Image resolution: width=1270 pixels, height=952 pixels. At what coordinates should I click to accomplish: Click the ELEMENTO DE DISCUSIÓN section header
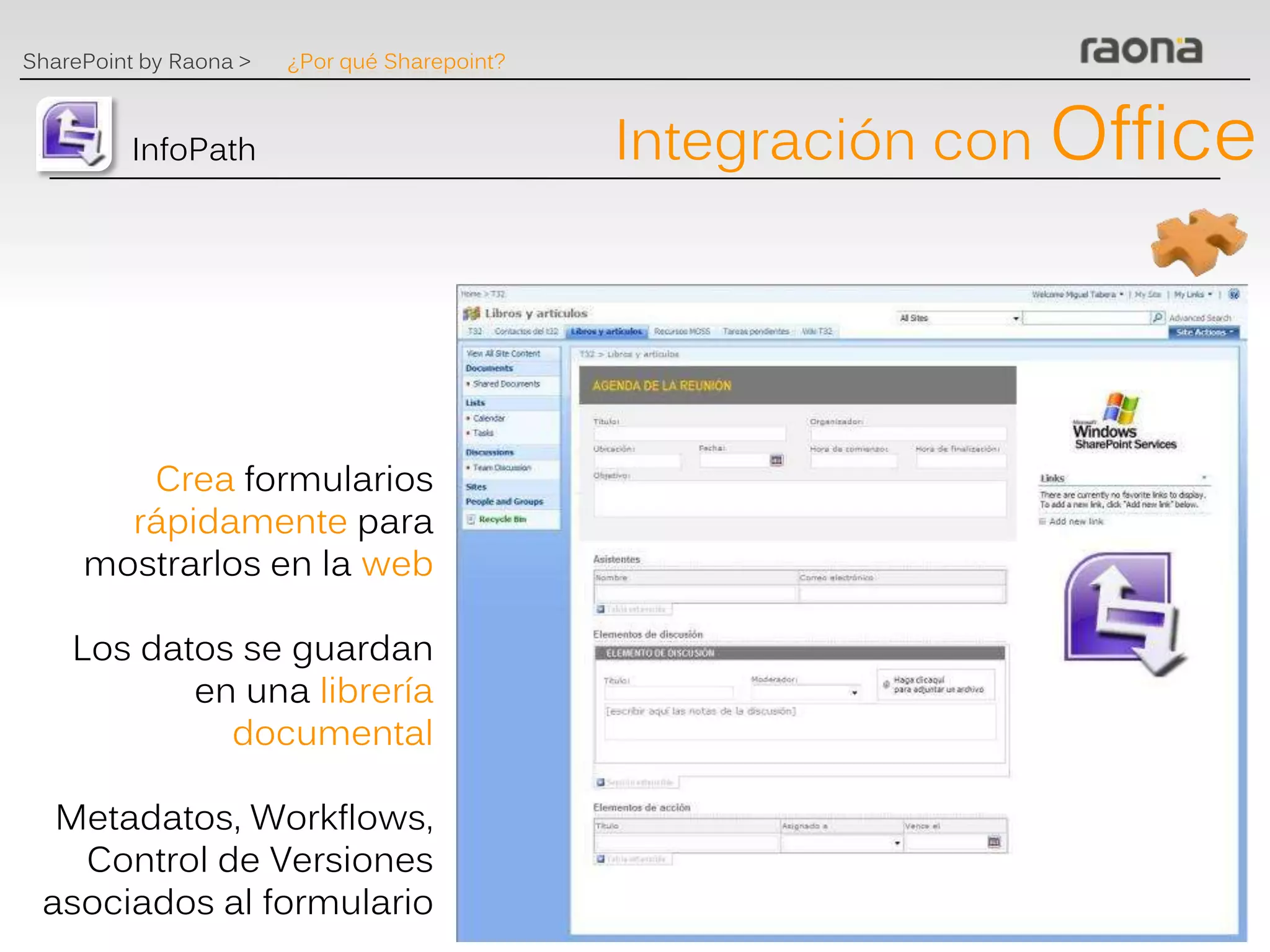click(800, 653)
